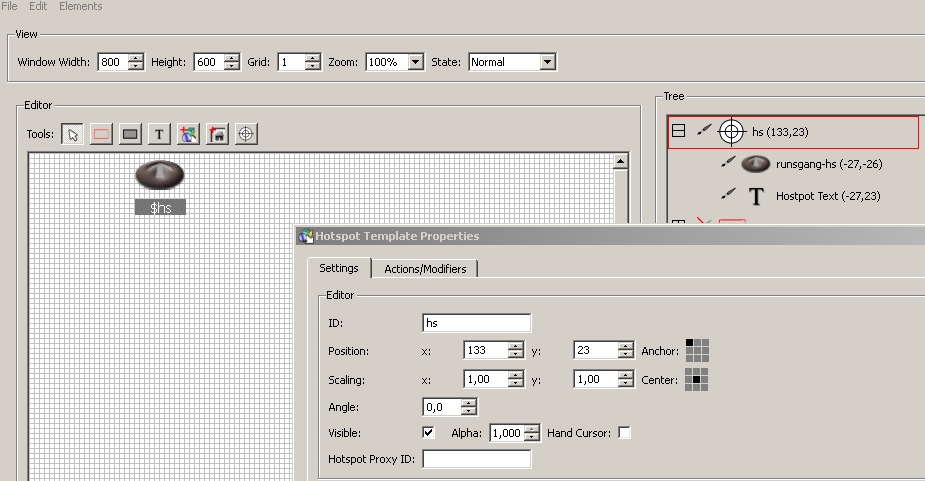Click the add button tool icon
The image size is (925, 481).
[x=217, y=134]
